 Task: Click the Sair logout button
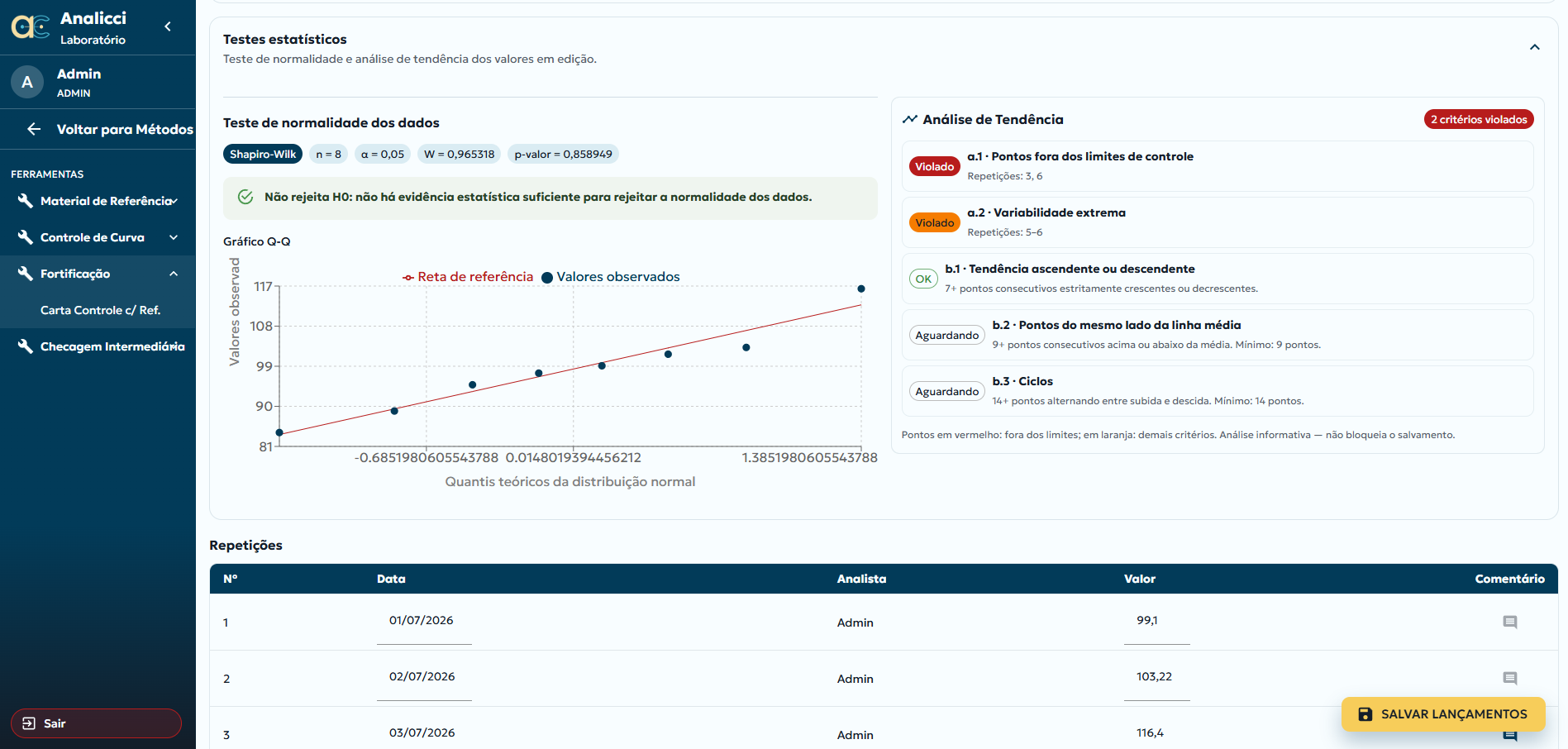tap(96, 723)
